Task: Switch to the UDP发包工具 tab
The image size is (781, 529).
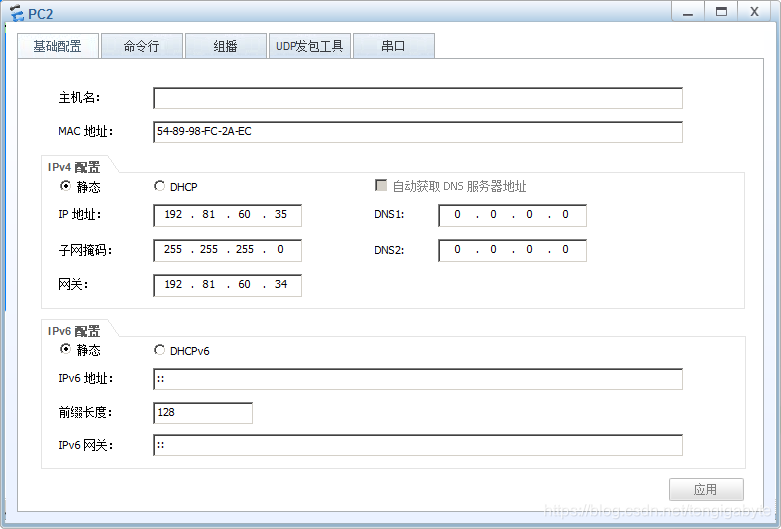Action: 310,46
